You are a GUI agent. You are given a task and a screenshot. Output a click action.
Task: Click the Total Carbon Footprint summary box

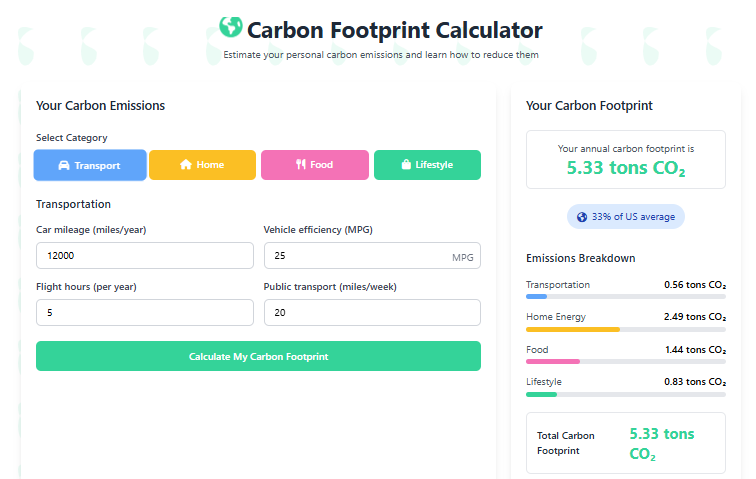click(625, 443)
